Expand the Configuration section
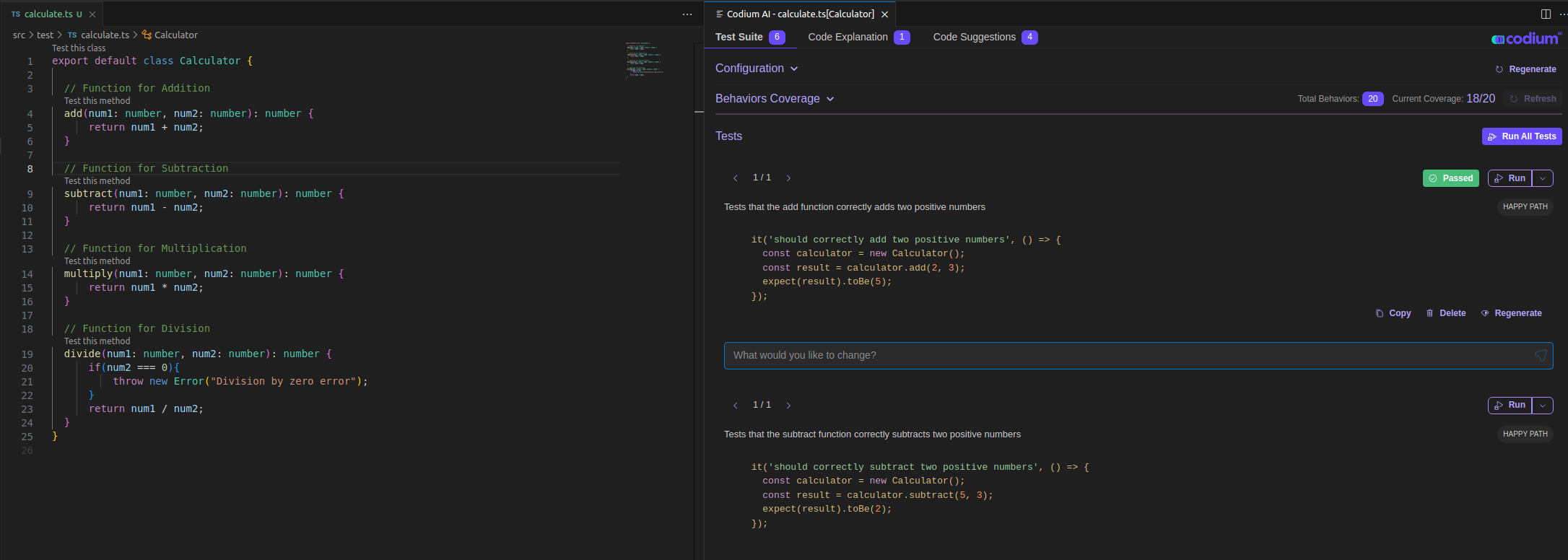Image resolution: width=1568 pixels, height=560 pixels. pyautogui.click(x=757, y=69)
